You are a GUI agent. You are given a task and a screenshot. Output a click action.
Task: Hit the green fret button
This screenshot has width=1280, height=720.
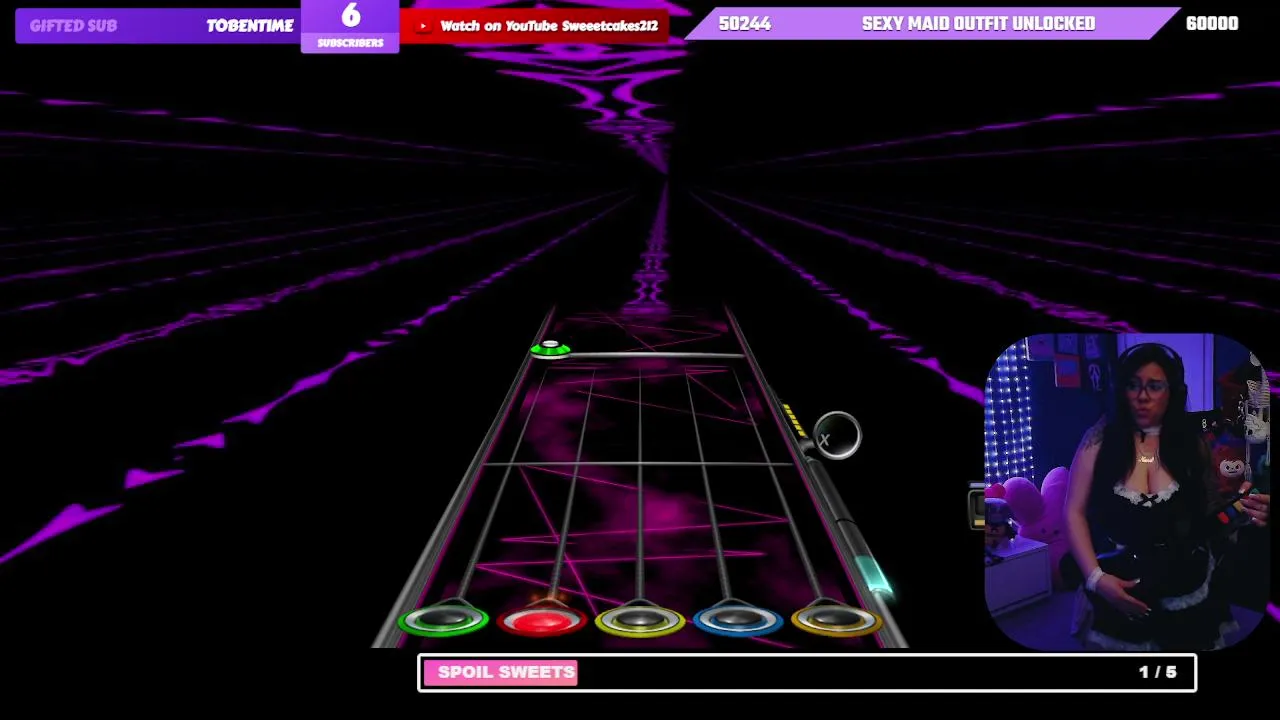click(443, 621)
